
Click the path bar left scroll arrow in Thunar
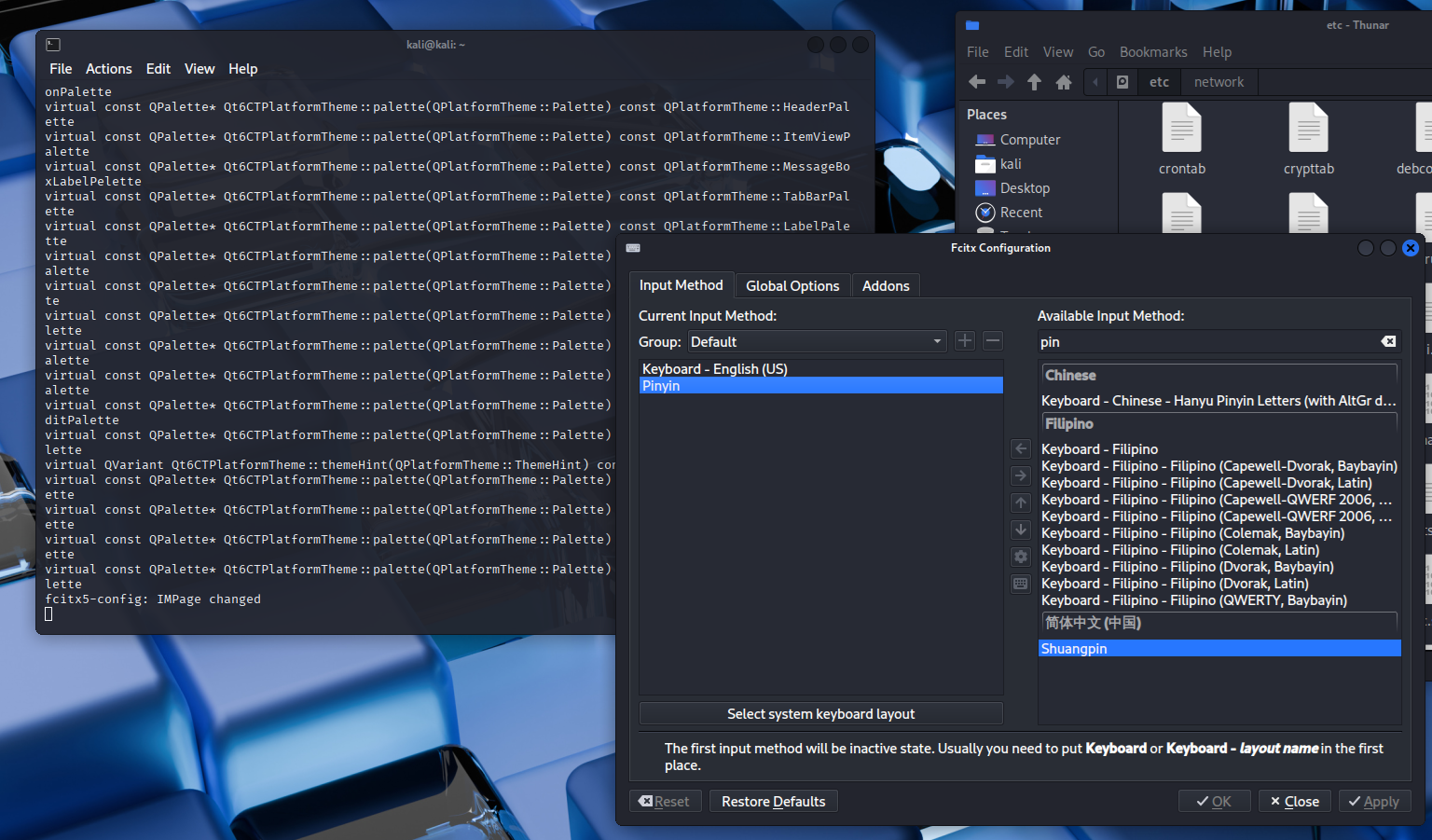click(1095, 82)
